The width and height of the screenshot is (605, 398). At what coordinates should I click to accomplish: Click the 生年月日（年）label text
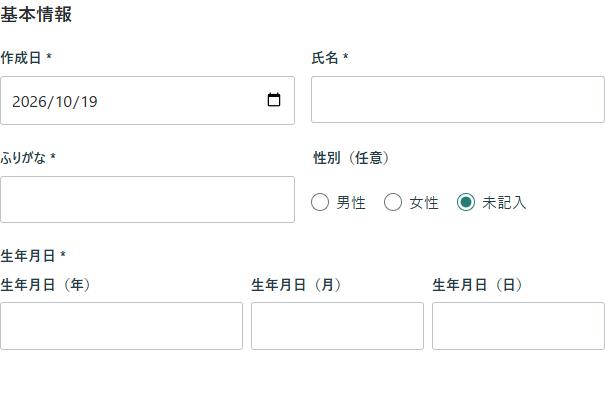(46, 285)
